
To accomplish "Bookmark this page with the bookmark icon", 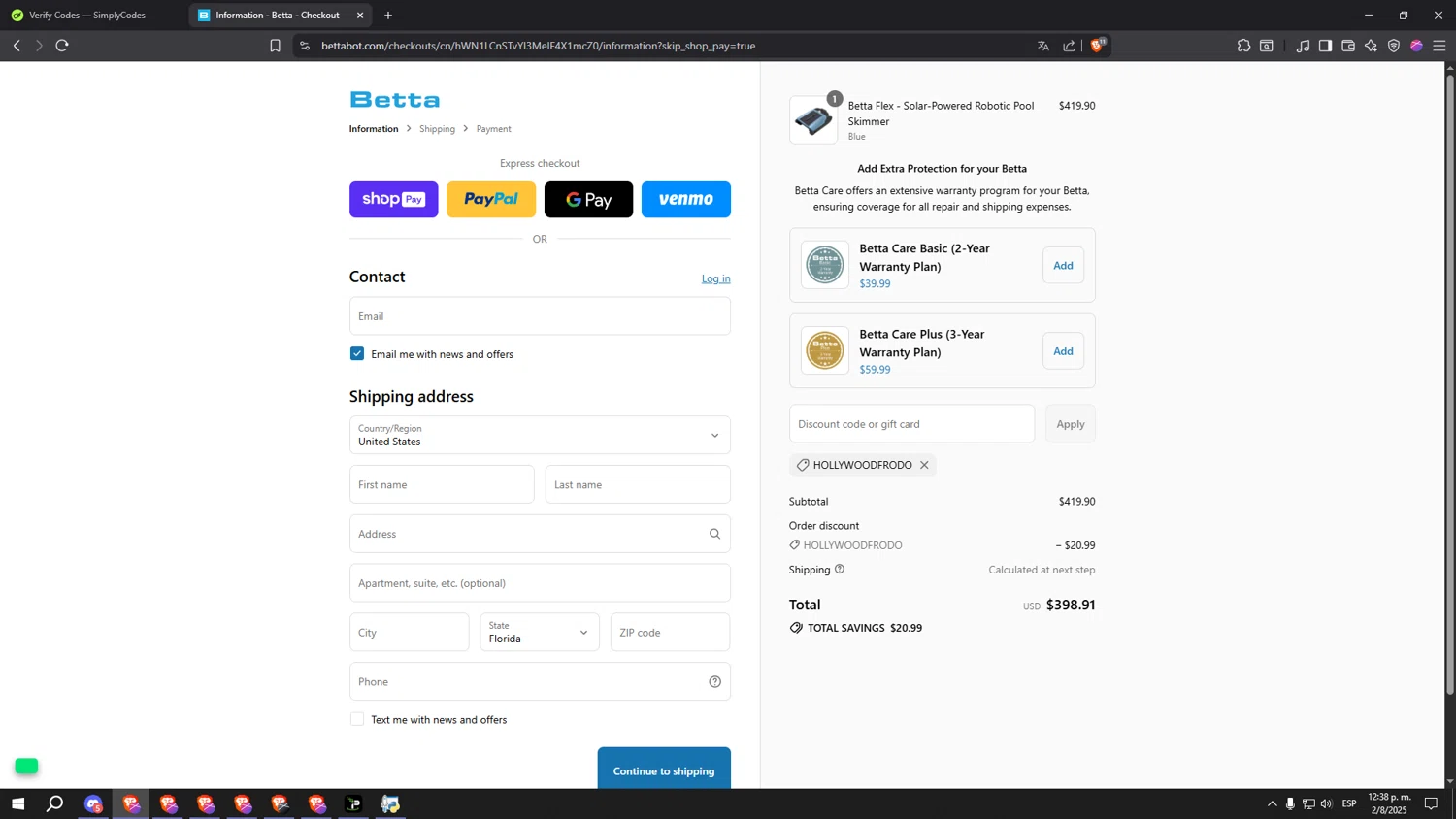I will 275,46.
